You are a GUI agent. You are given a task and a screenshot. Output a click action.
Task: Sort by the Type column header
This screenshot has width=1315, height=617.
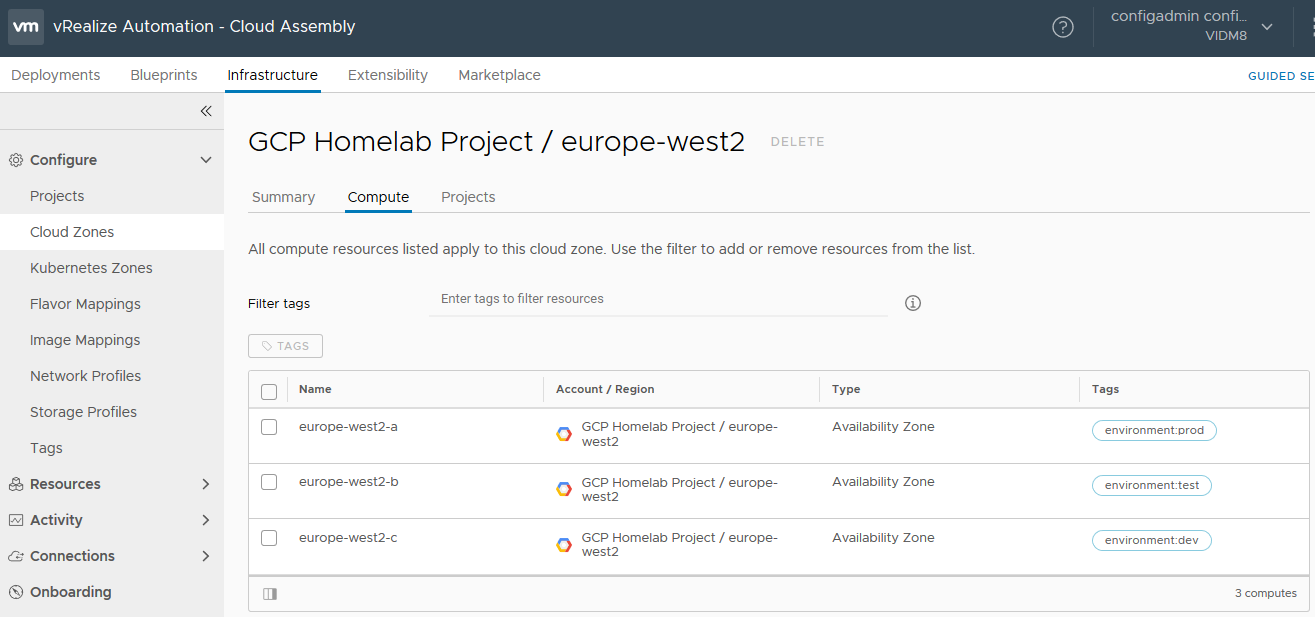coord(846,389)
